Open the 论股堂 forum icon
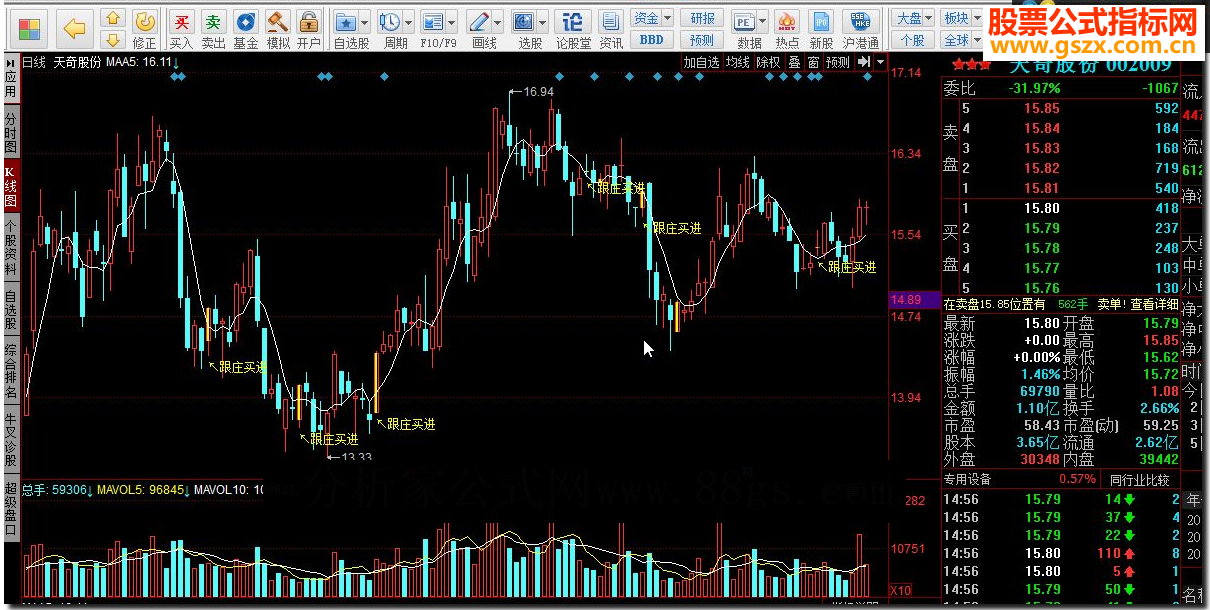This screenshot has height=610, width=1210. pos(573,28)
